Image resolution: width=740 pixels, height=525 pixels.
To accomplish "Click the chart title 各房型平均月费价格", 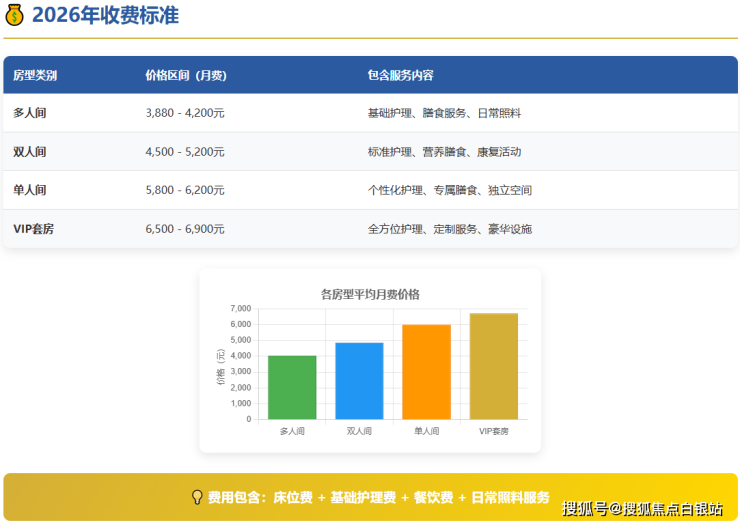I will (x=370, y=294).
